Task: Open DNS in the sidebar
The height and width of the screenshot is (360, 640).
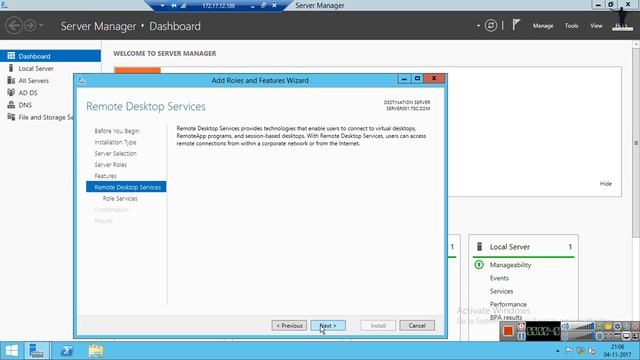Action: [25, 105]
